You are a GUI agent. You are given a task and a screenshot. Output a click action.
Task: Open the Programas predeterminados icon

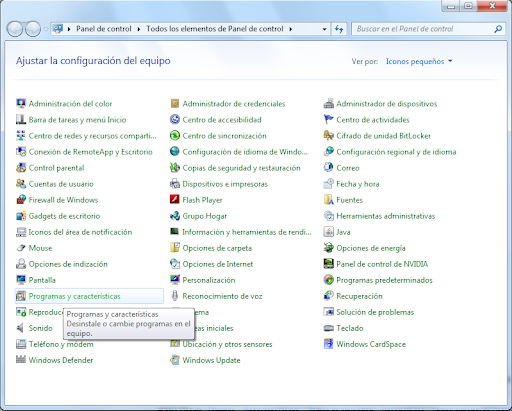coord(329,280)
